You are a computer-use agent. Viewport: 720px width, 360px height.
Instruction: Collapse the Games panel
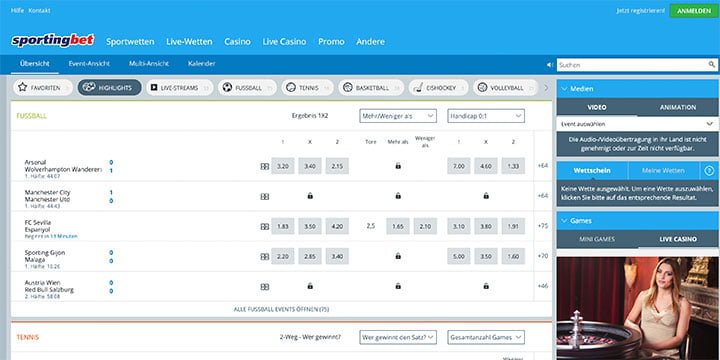click(x=638, y=221)
